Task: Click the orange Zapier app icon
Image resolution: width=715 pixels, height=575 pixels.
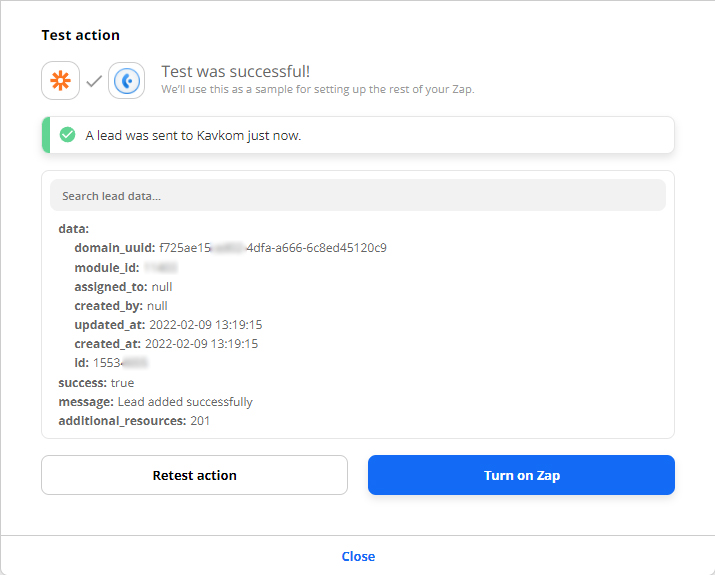Action: point(60,81)
